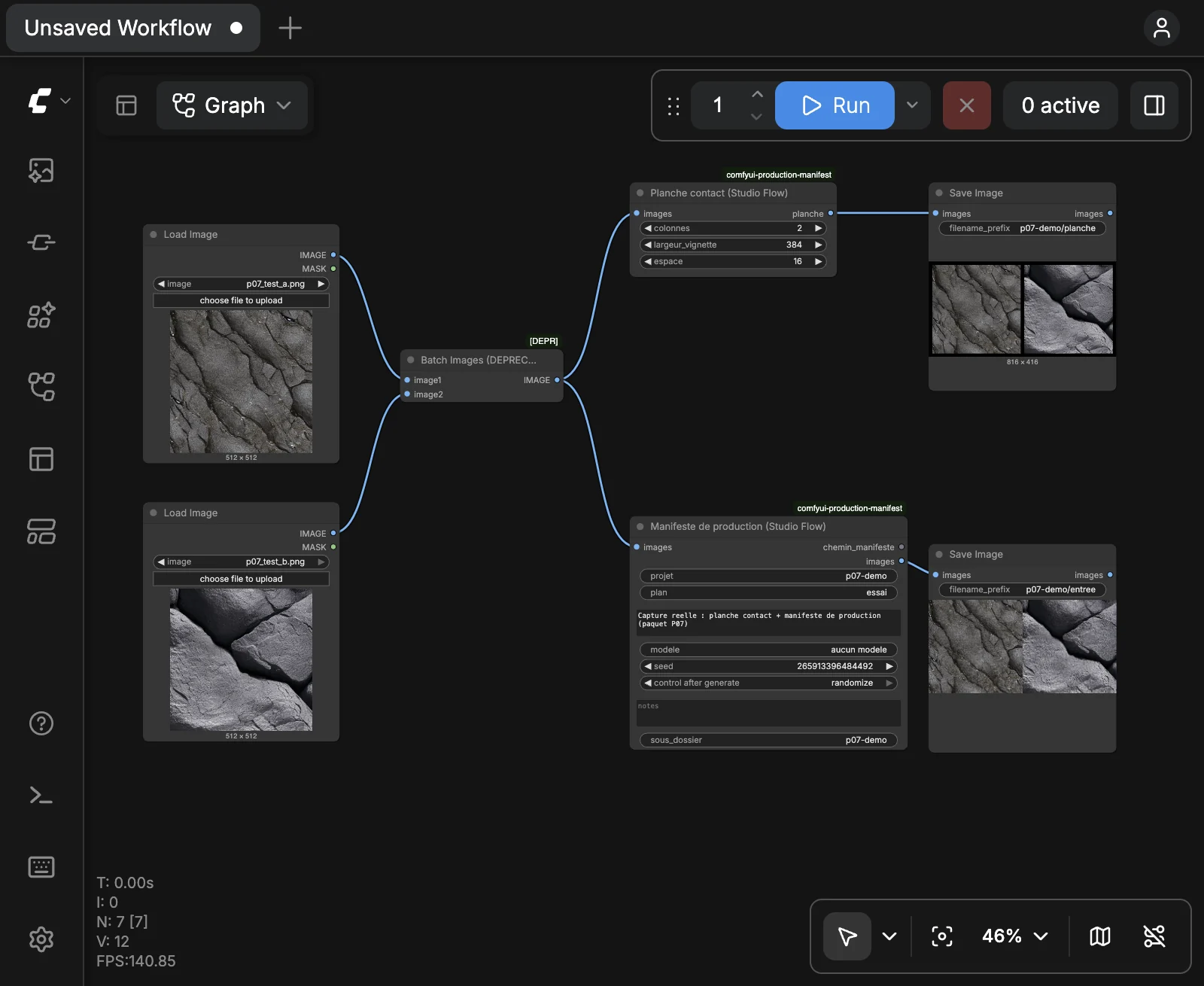Open image selector showing p07_test_a.png
The image size is (1204, 986).
[x=242, y=284]
